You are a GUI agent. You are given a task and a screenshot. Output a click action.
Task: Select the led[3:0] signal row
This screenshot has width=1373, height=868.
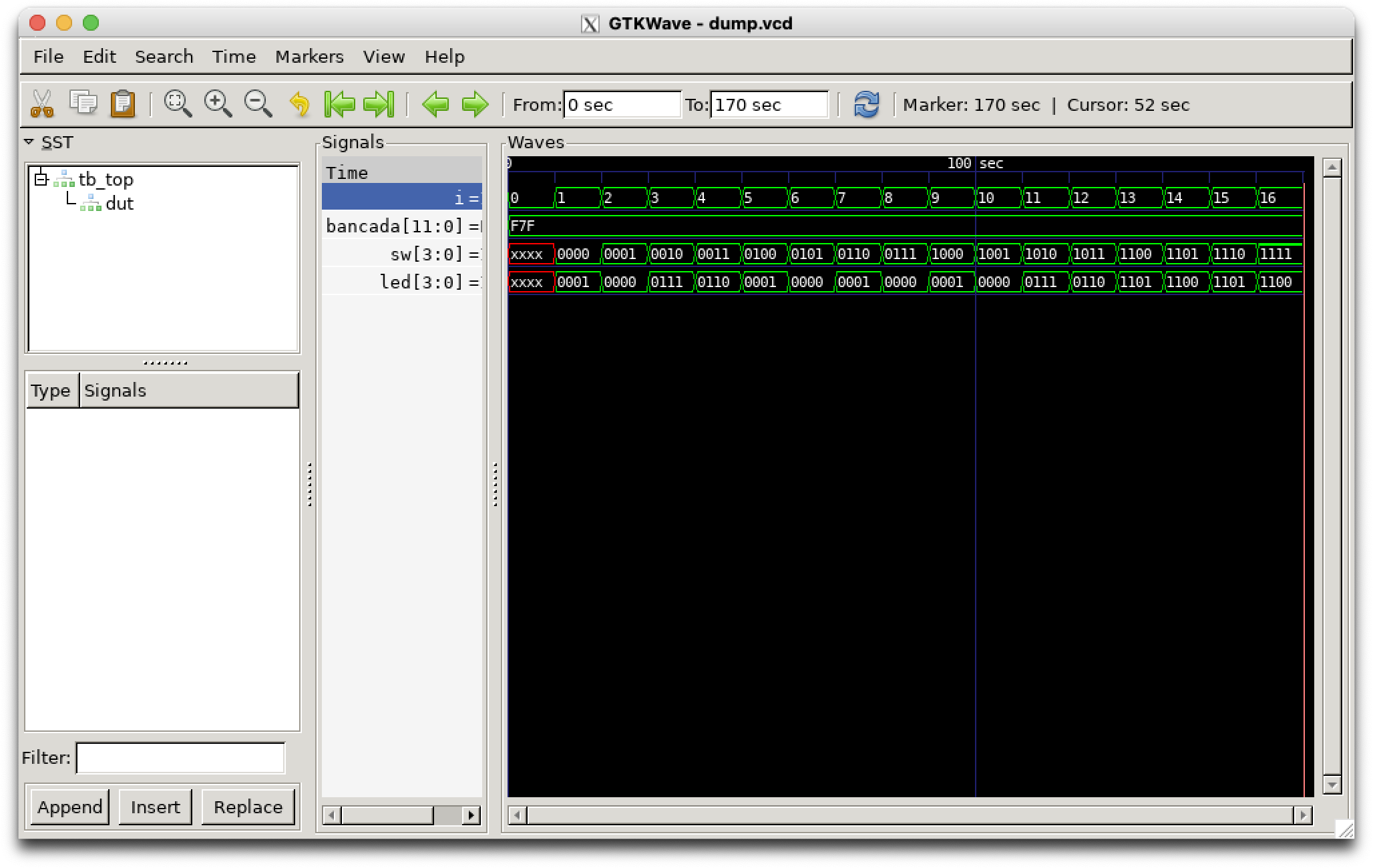[402, 282]
